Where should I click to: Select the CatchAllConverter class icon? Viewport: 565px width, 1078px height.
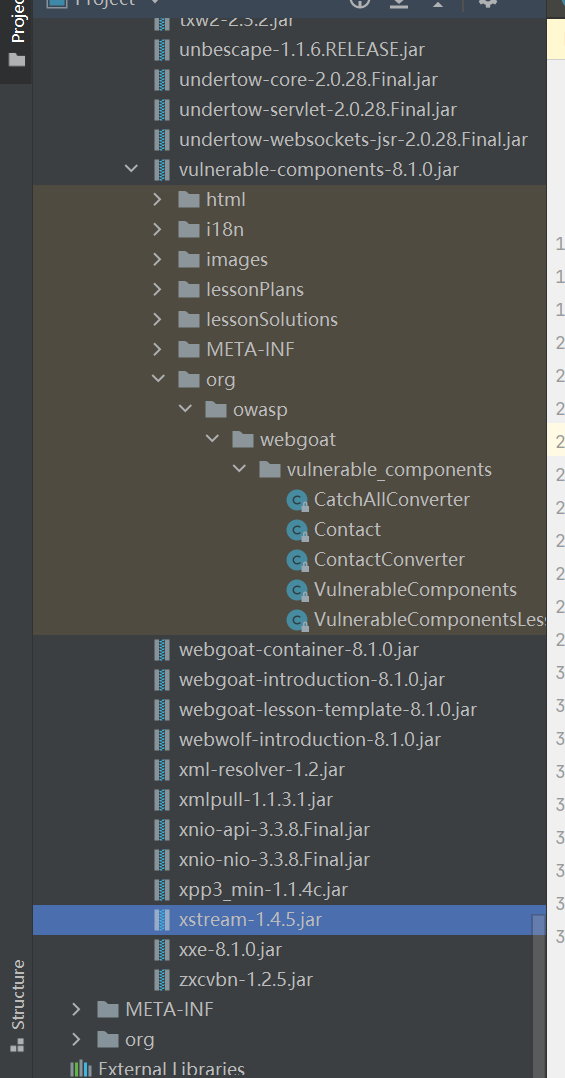[x=296, y=500]
